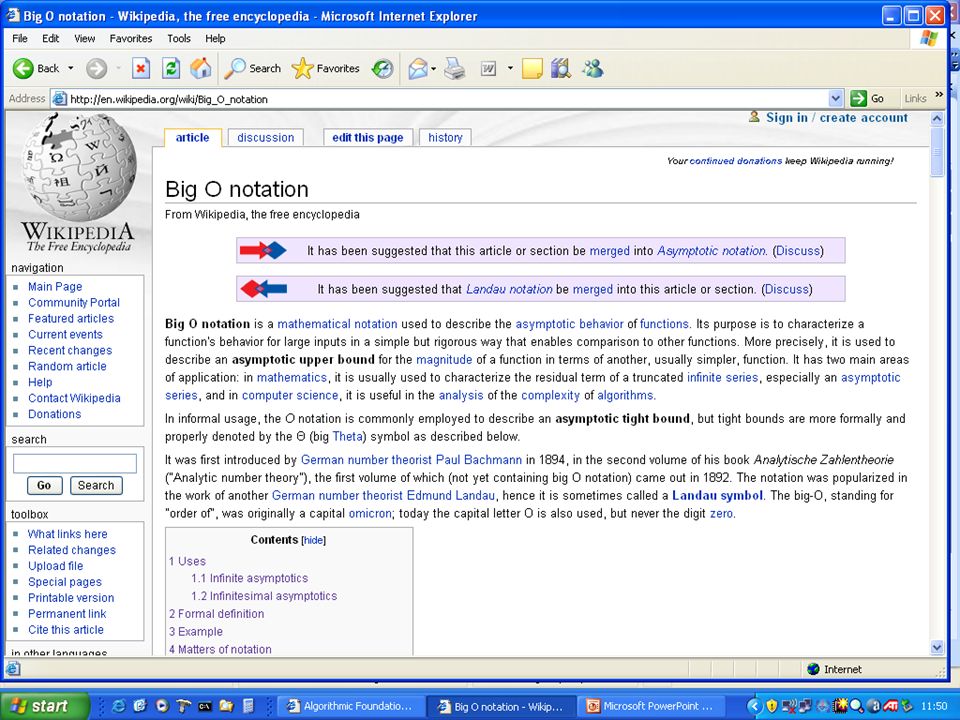Click the grey Forward arrow button
The image size is (960, 720).
pyautogui.click(x=96, y=69)
